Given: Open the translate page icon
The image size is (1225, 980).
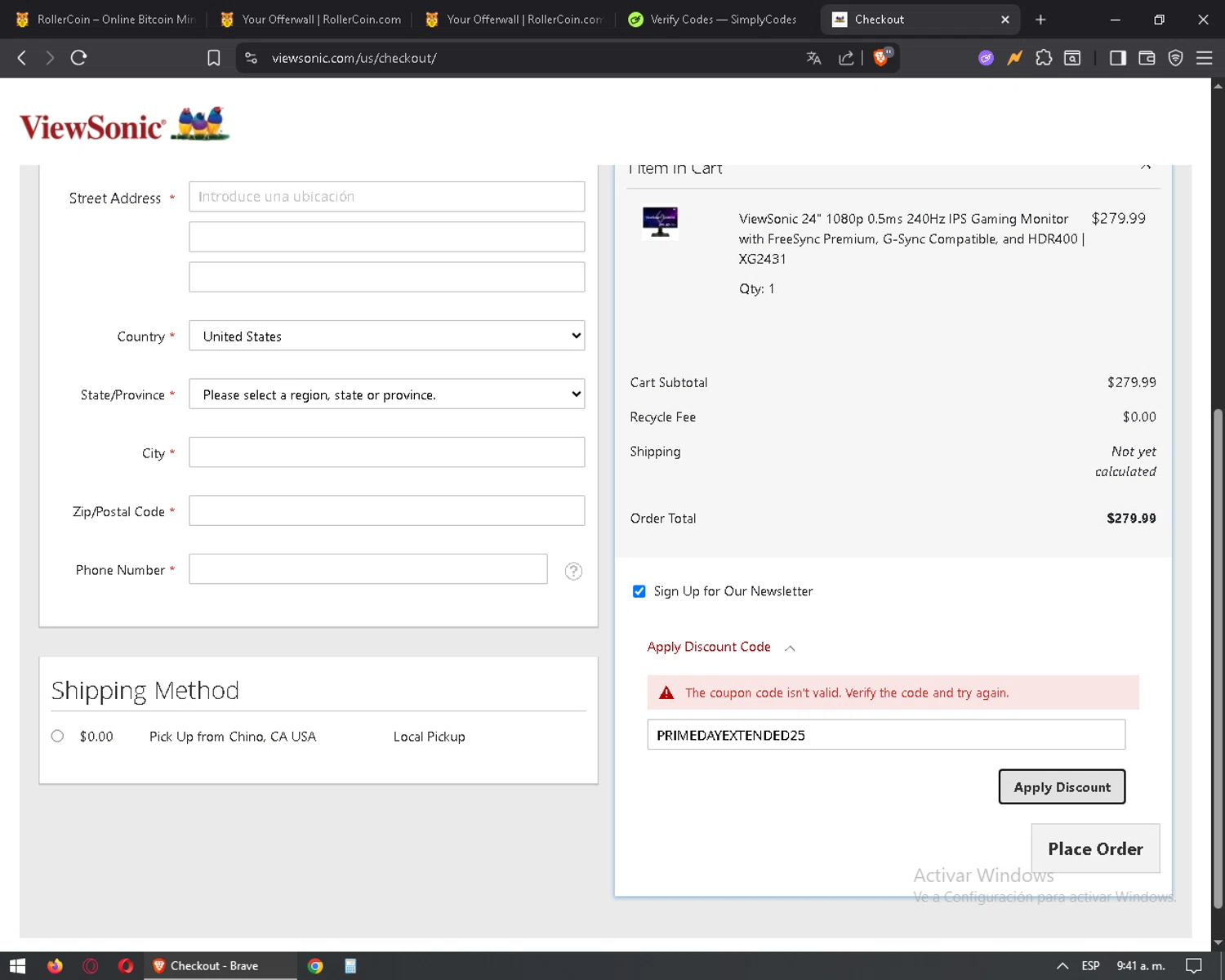Looking at the screenshot, I should [813, 58].
